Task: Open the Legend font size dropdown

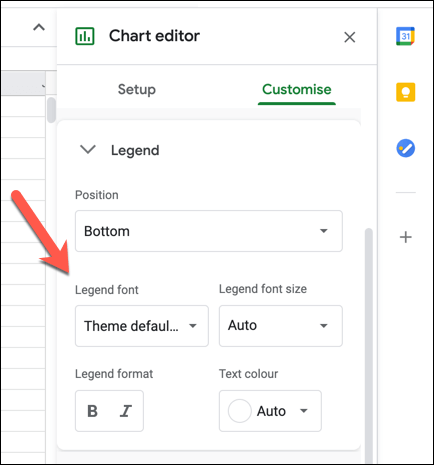Action: [x=280, y=326]
